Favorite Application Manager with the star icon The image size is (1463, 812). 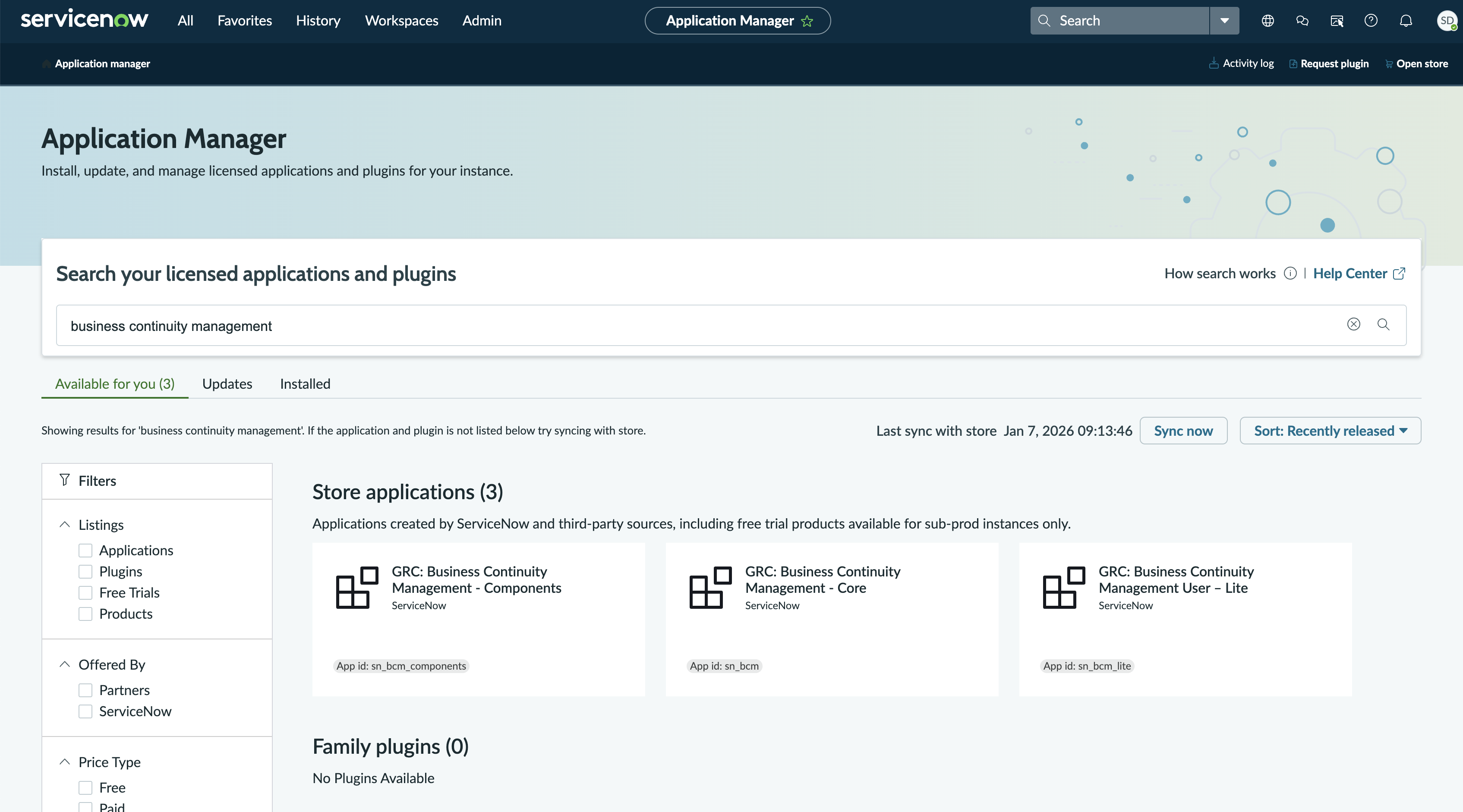tap(807, 21)
